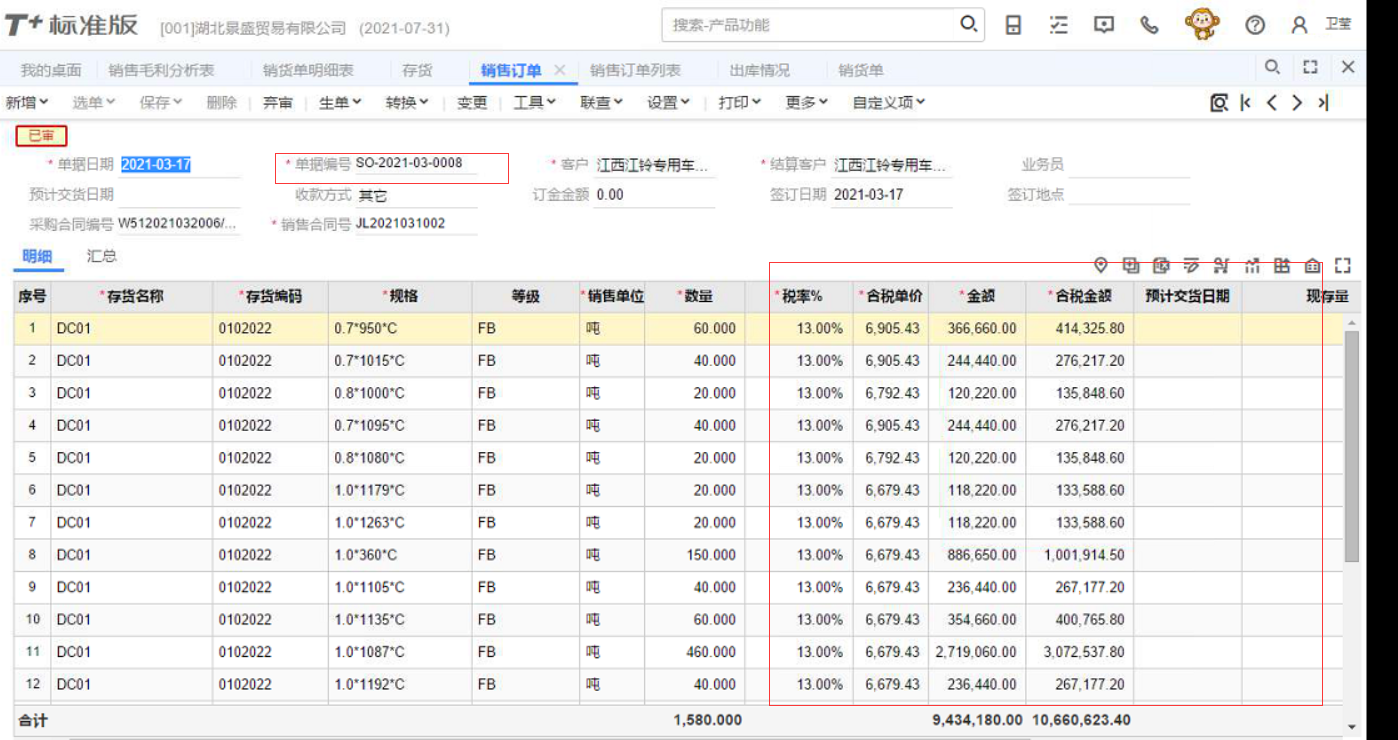This screenshot has height=740, width=1398.
Task: Click the copy row icon above the table
Action: pos(1131,265)
